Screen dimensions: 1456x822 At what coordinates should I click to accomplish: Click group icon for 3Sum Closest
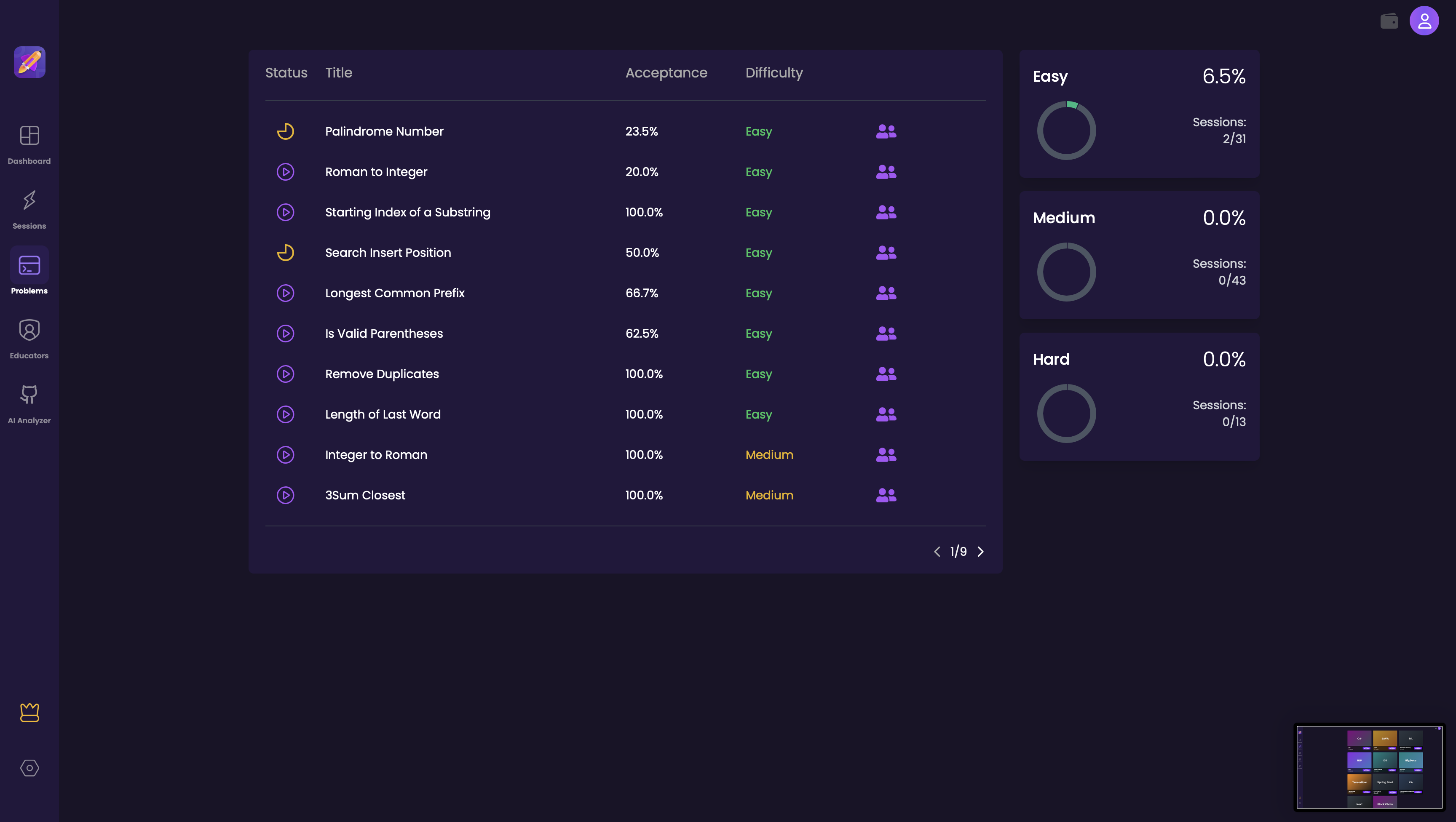coord(886,495)
